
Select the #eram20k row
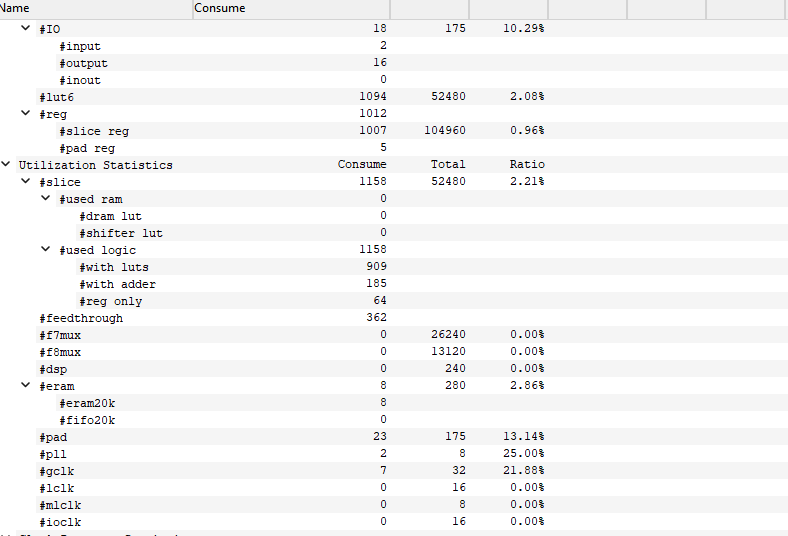(87, 403)
